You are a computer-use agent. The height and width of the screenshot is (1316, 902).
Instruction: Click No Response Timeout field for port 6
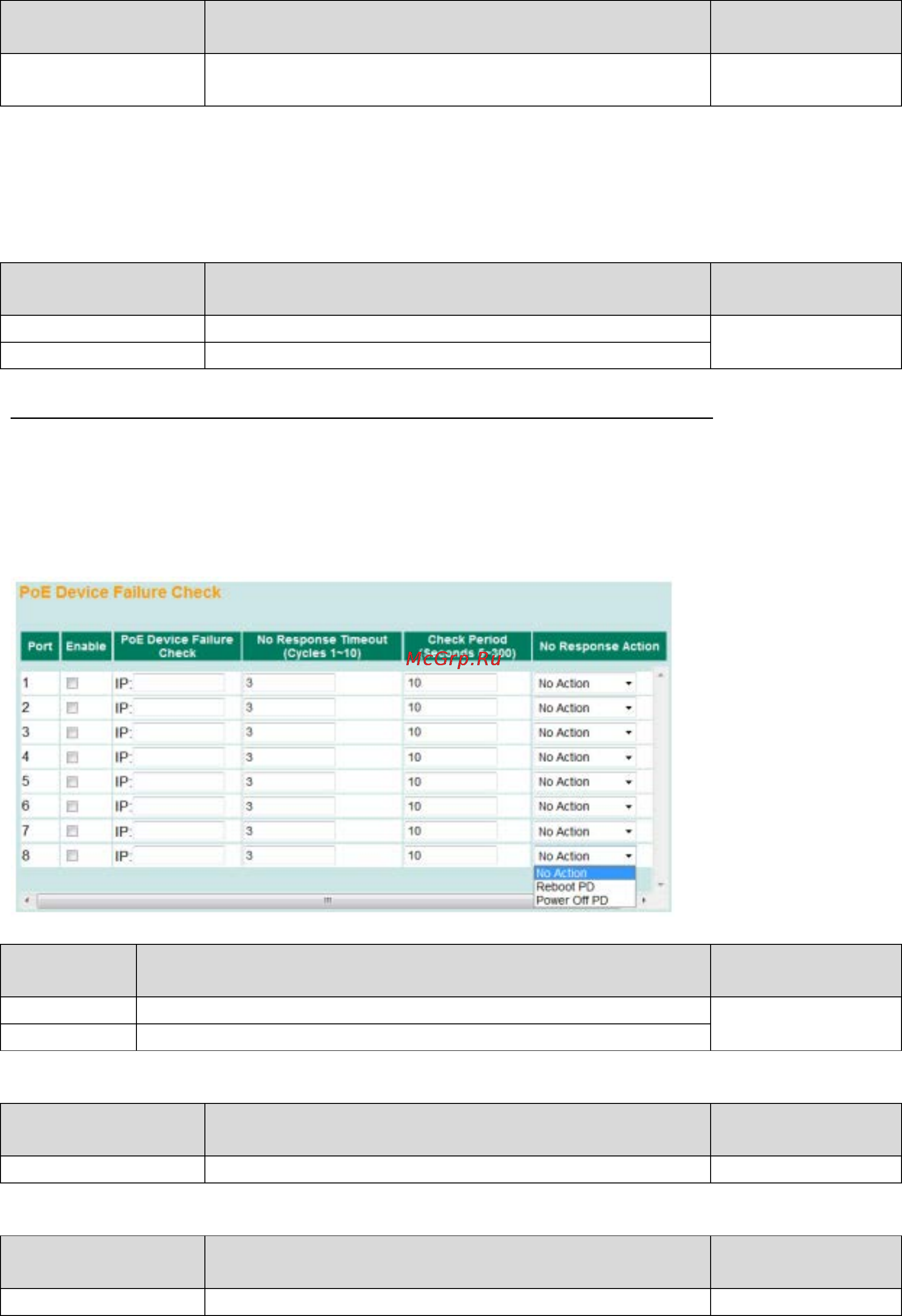(289, 806)
